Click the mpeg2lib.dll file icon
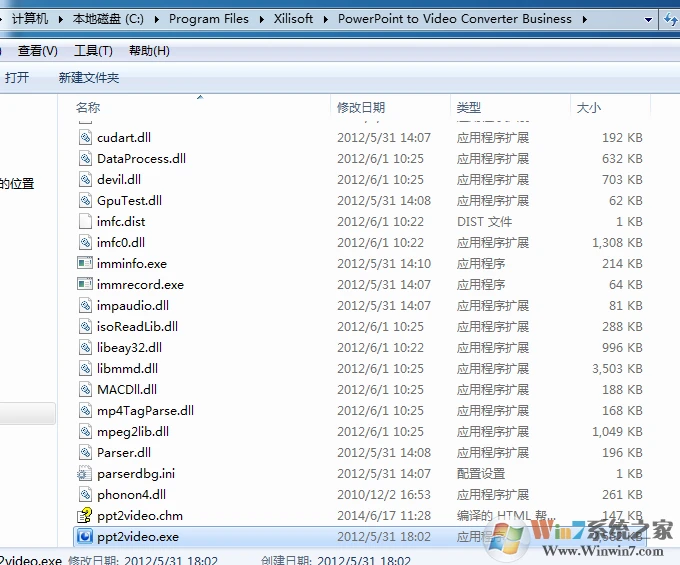 (x=85, y=431)
